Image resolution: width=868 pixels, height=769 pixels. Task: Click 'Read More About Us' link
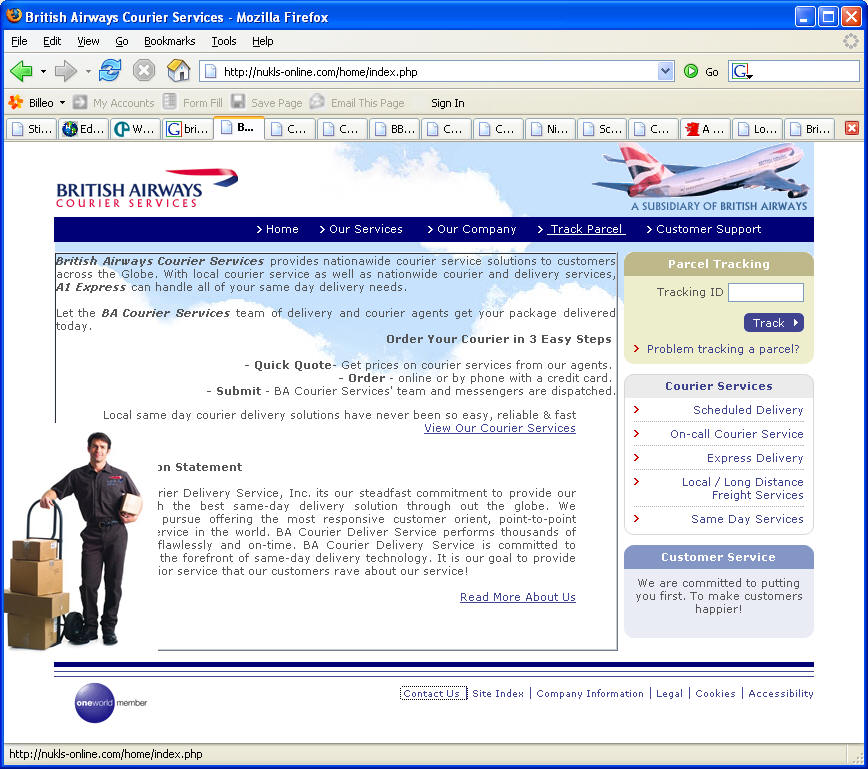518,597
